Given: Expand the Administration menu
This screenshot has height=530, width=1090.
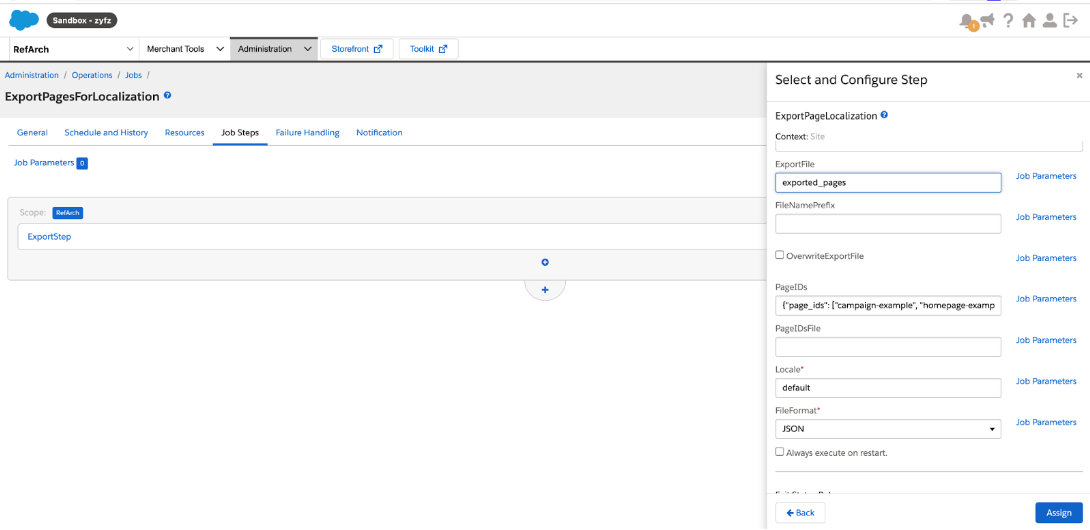Looking at the screenshot, I should click(274, 49).
